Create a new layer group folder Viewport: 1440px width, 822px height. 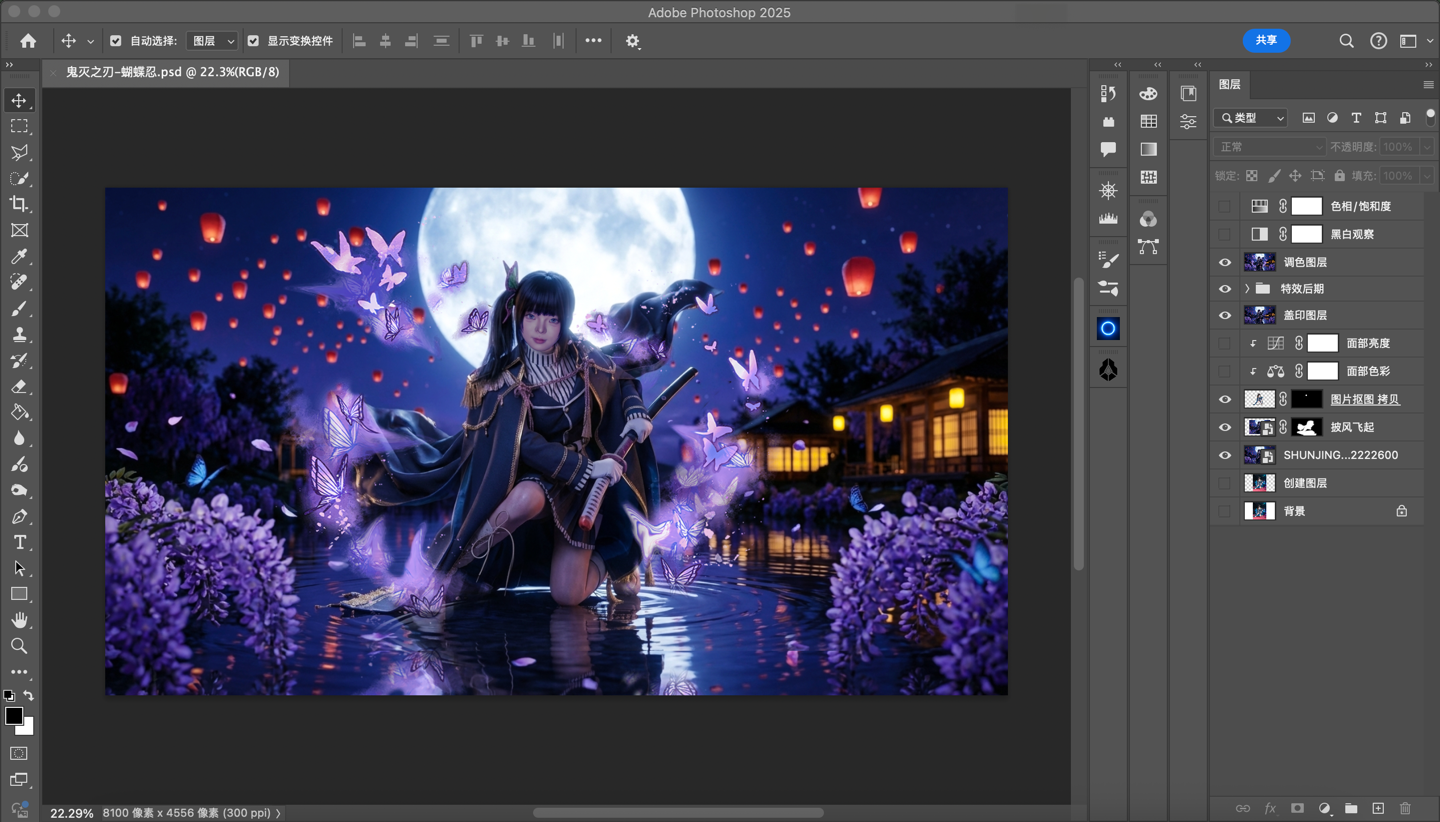click(x=1351, y=808)
